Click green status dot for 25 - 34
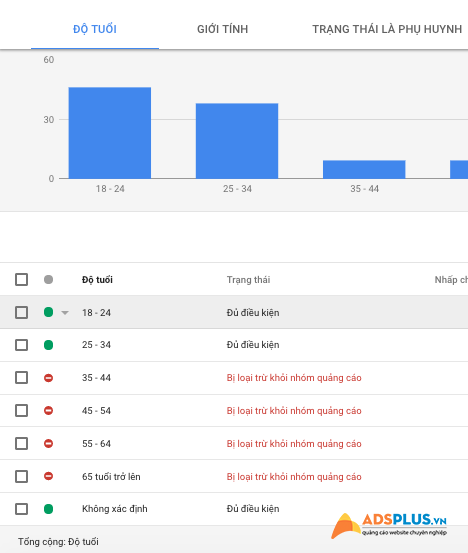 pos(48,345)
